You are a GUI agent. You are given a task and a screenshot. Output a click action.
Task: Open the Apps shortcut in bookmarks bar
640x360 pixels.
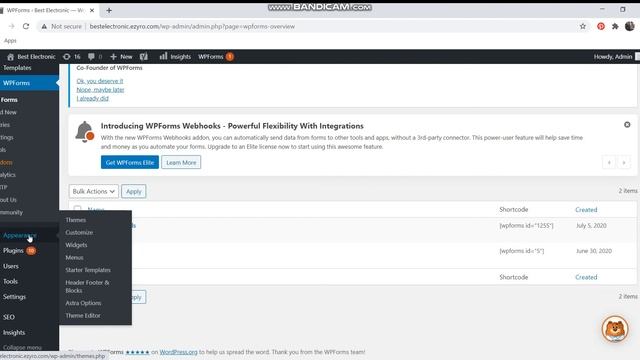tap(10, 40)
